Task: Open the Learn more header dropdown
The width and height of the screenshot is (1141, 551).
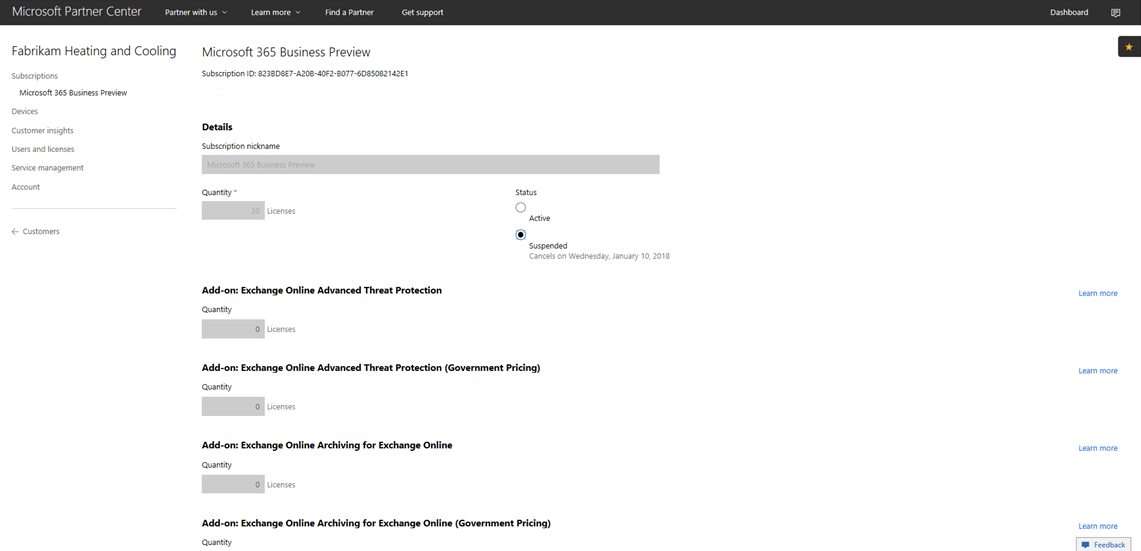Action: point(275,13)
